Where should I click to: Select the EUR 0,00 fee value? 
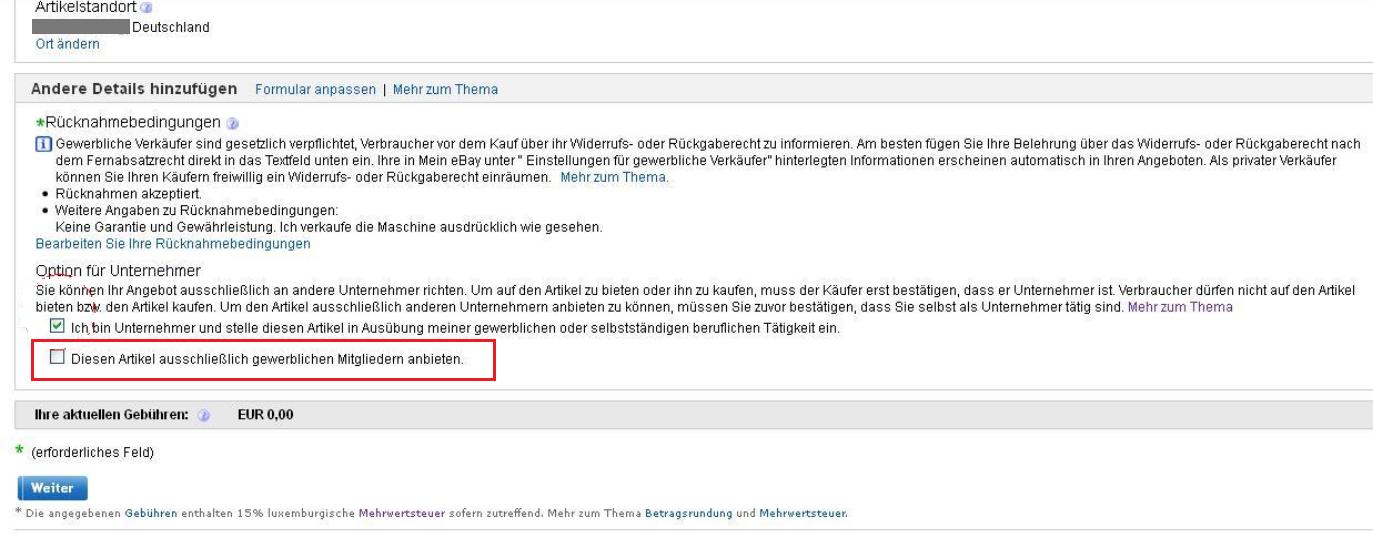point(265,415)
